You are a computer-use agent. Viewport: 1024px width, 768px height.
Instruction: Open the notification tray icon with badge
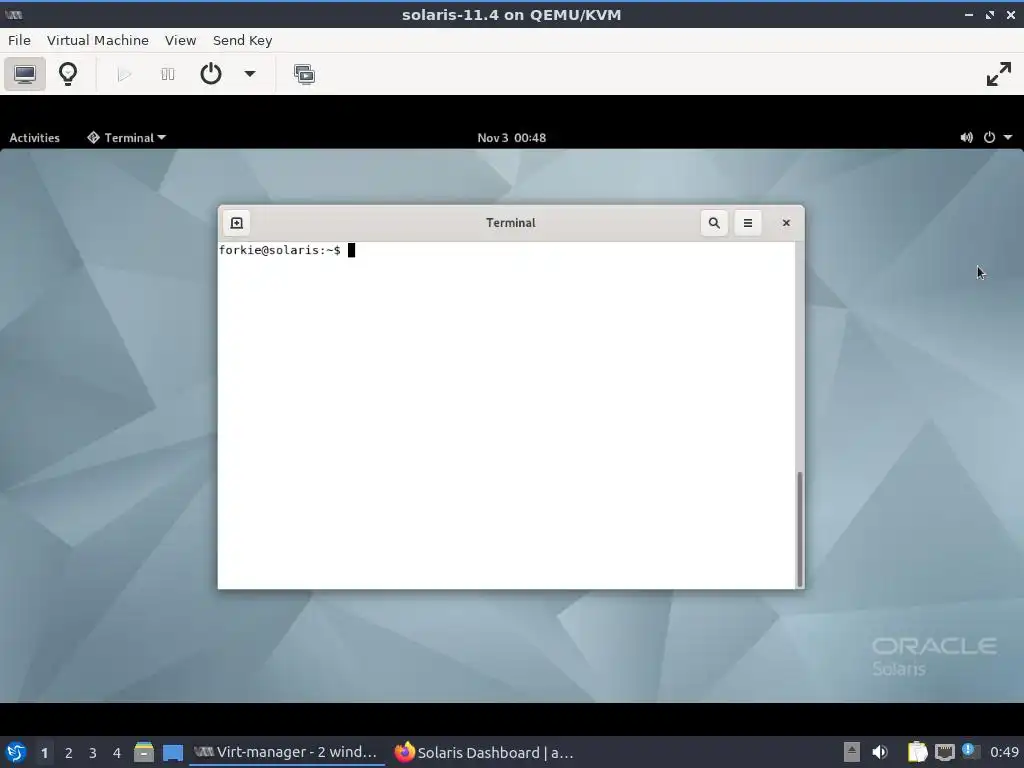coord(971,751)
